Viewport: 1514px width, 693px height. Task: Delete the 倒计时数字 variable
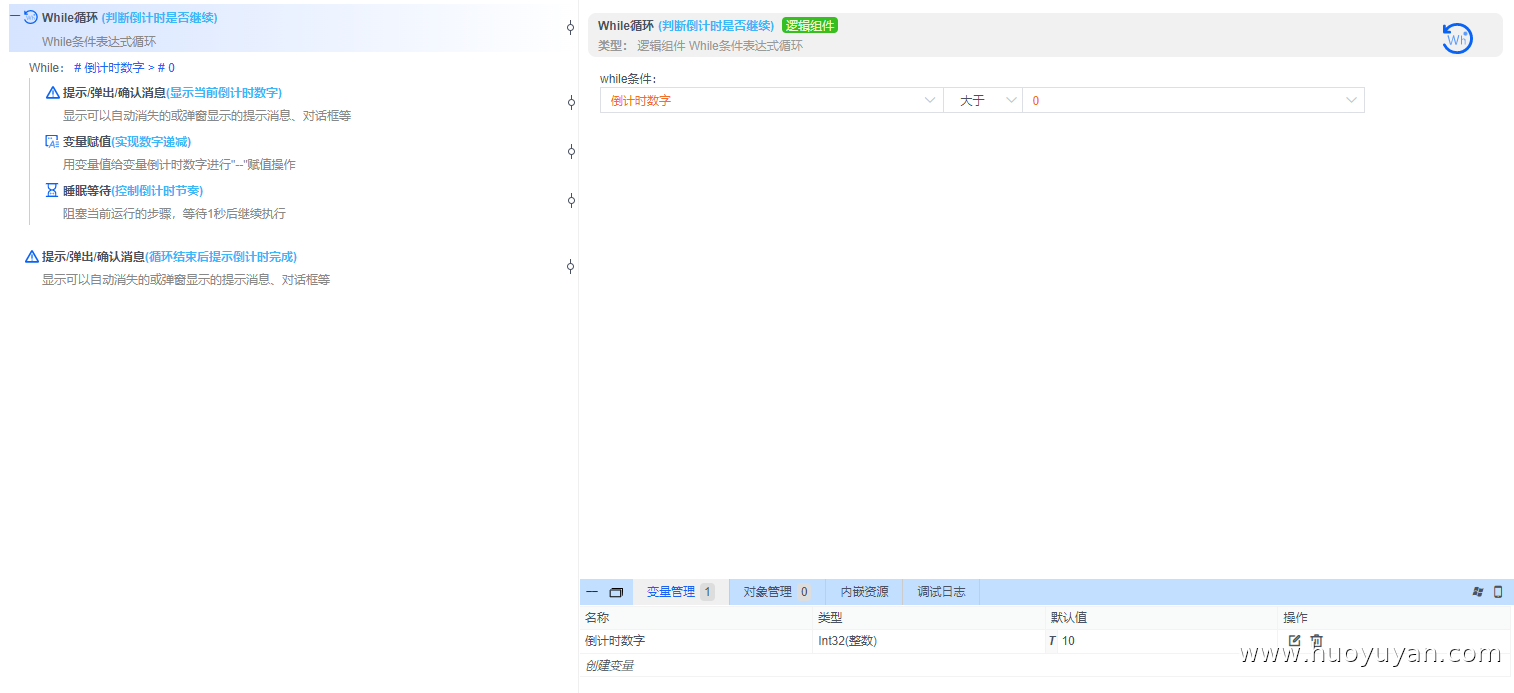1317,641
